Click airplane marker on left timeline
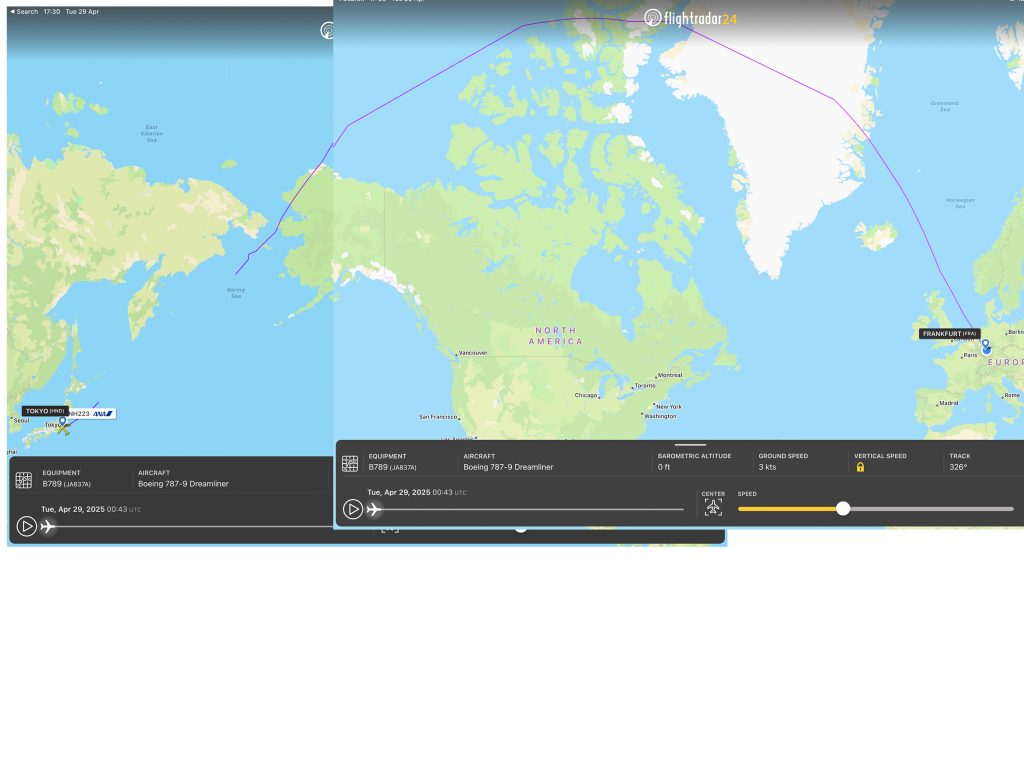 [48, 526]
